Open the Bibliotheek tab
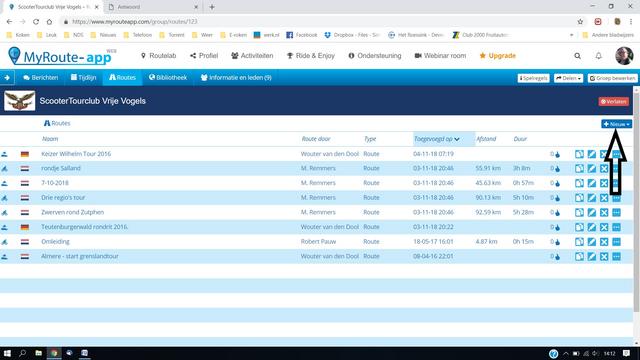 tap(168, 78)
